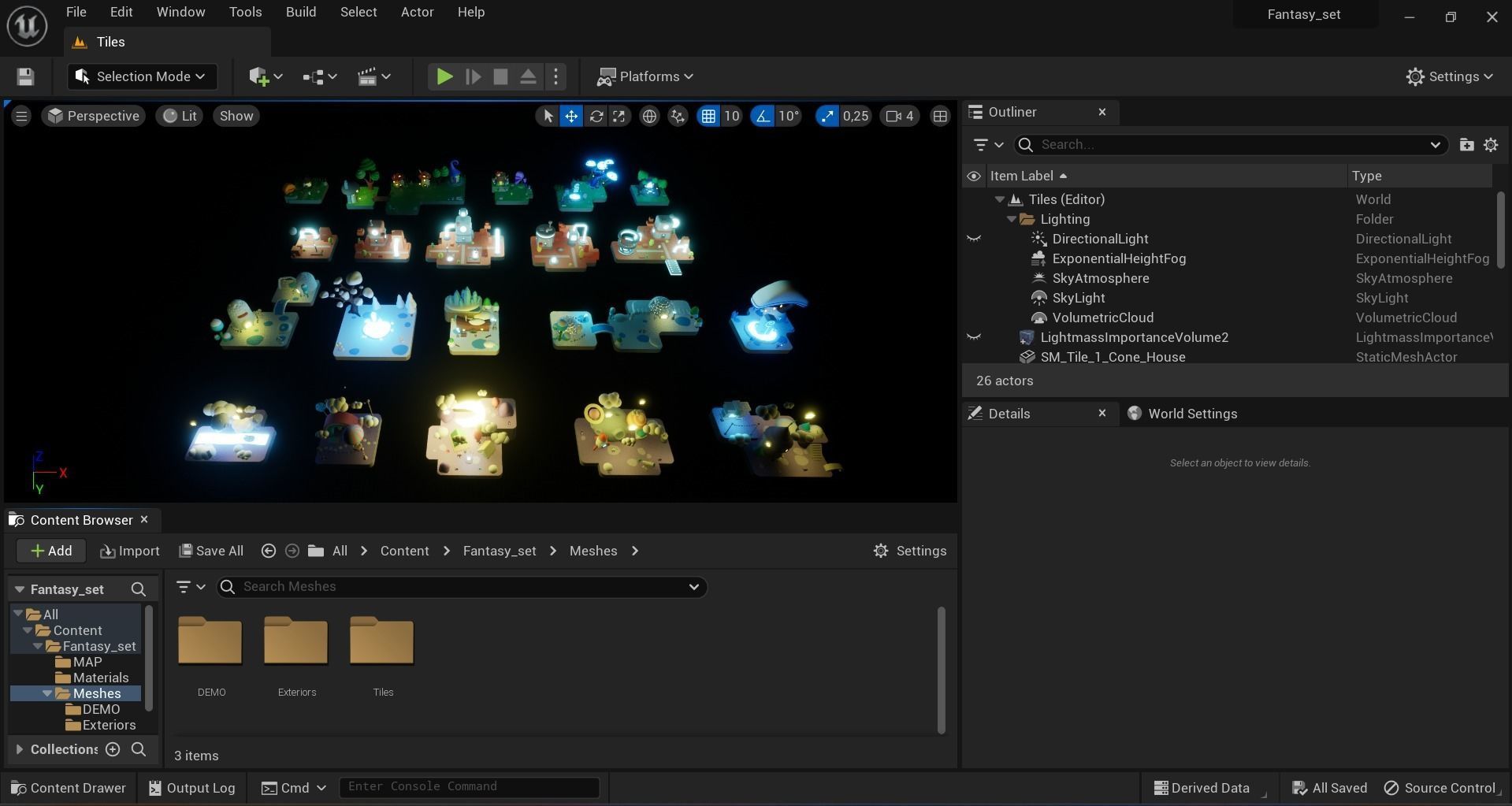
Task: Open the Content Drawer
Action: (69, 788)
